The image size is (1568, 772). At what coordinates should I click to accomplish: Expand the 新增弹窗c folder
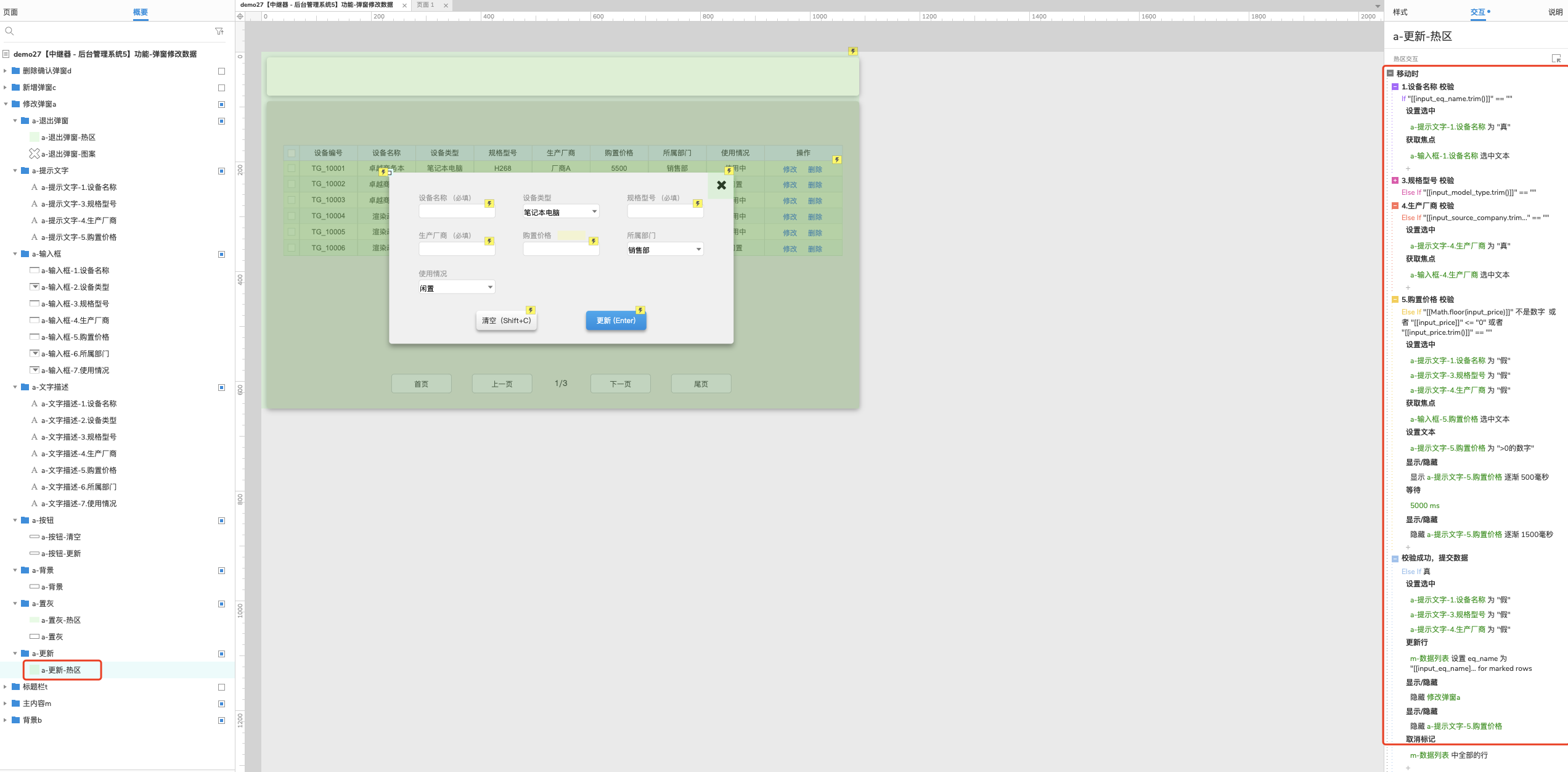(x=6, y=88)
